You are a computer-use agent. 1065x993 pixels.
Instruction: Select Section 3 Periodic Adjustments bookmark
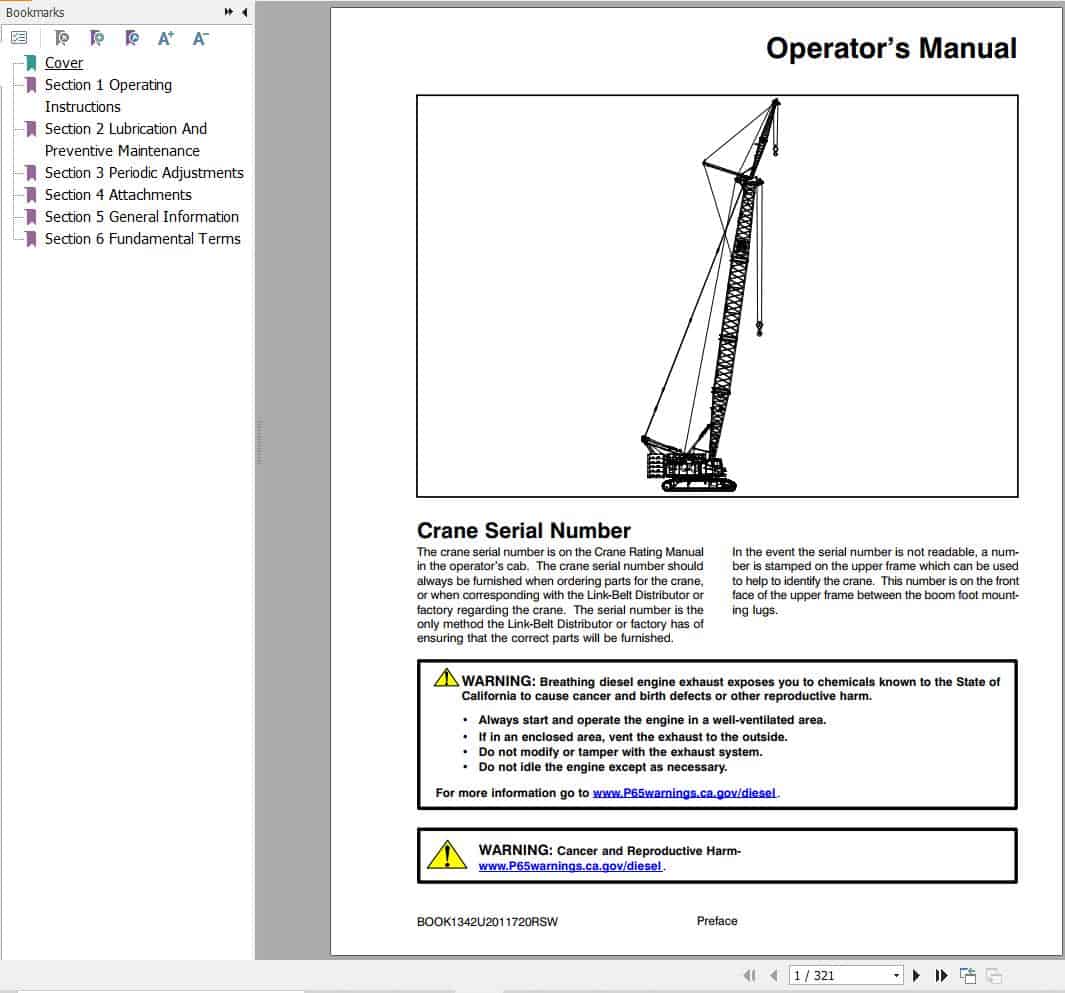click(144, 173)
